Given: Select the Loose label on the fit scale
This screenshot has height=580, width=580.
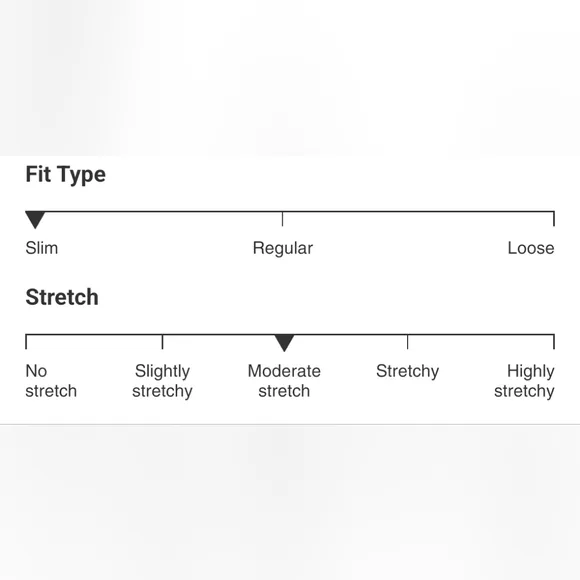Looking at the screenshot, I should coord(531,248).
